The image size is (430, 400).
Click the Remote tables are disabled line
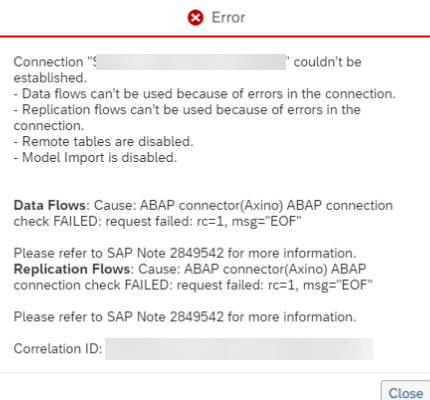[x=104, y=142]
